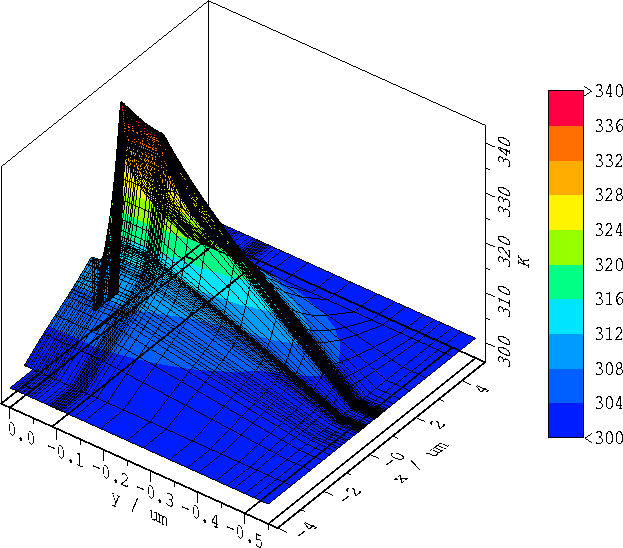Click the '324' colorbar label
Screen dimensions: 623x548
609,230
